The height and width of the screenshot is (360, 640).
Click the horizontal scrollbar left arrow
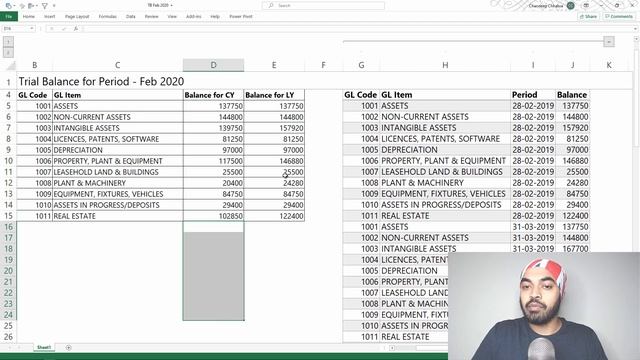[x=392, y=348]
